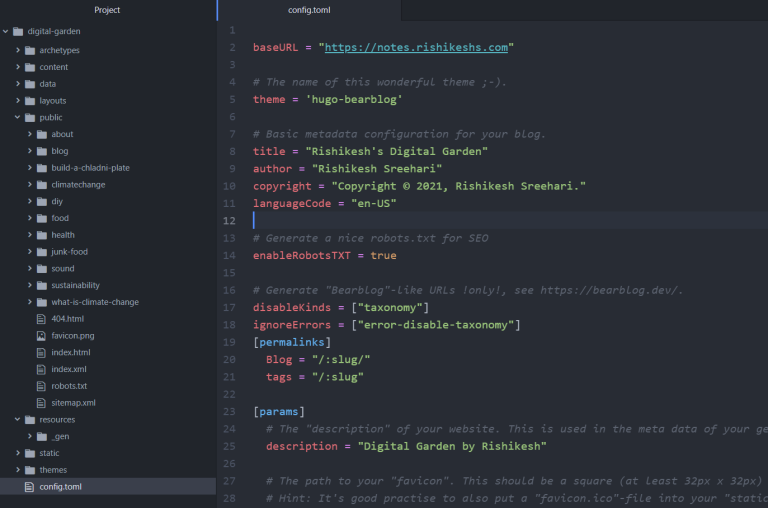768x508 pixels.
Task: Click line number 12 in gutter
Action: (x=229, y=220)
